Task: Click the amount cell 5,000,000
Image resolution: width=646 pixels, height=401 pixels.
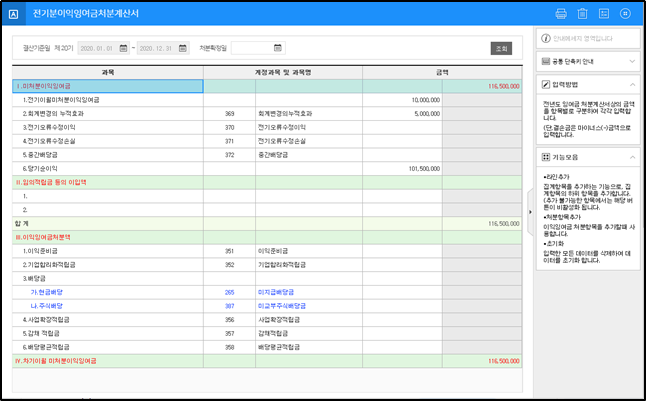Action: [403, 114]
